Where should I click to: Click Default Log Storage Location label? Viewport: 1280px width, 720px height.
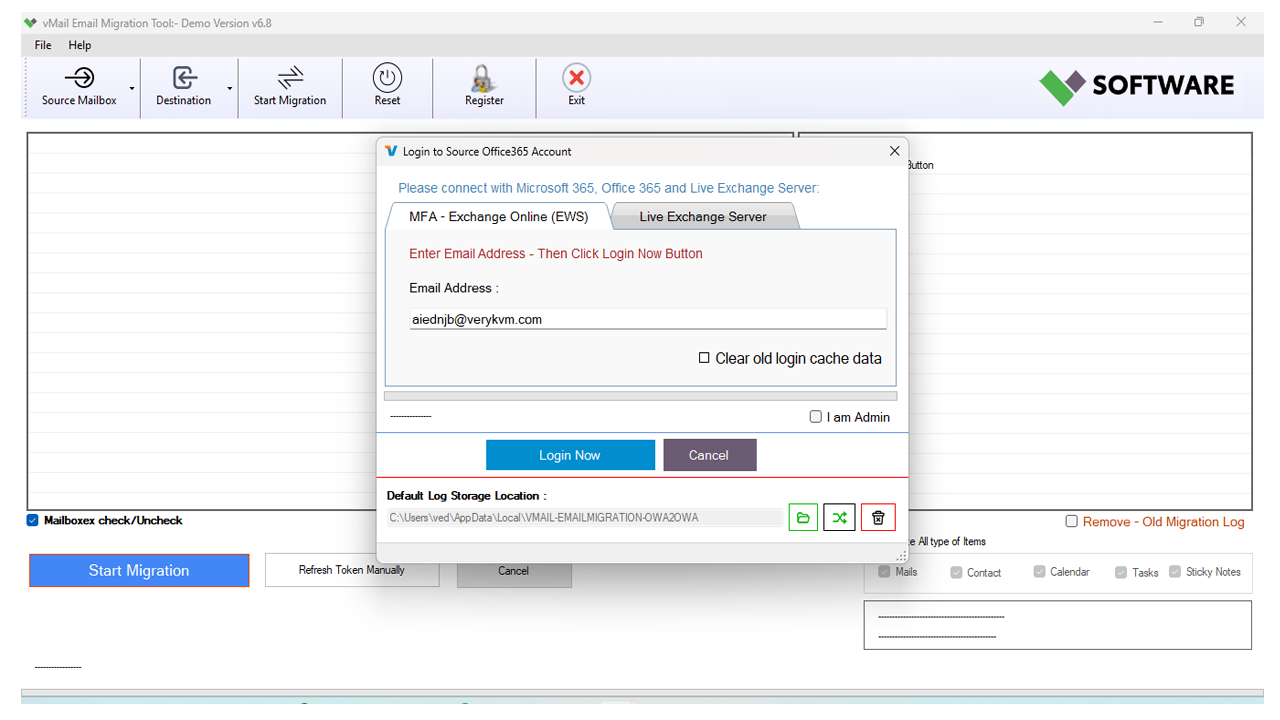(466, 496)
